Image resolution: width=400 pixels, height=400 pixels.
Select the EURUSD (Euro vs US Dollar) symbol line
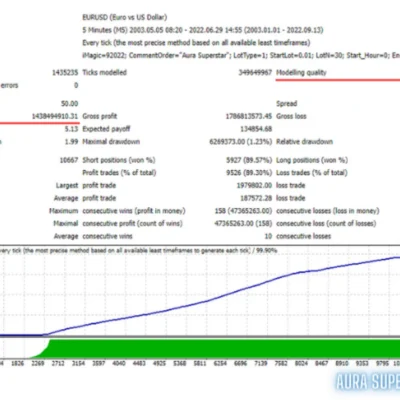tap(125, 17)
